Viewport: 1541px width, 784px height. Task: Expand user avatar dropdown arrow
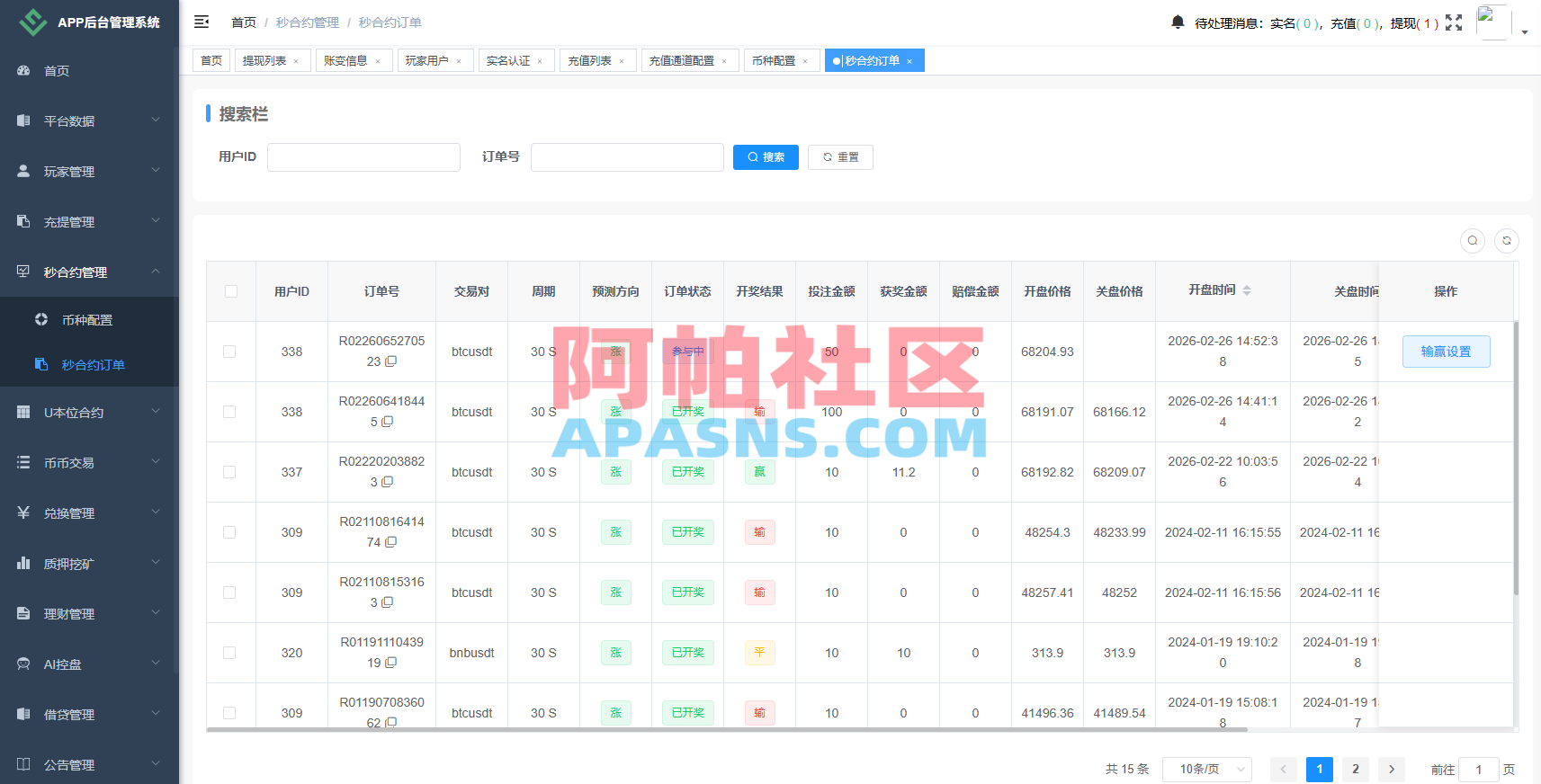click(x=1525, y=31)
